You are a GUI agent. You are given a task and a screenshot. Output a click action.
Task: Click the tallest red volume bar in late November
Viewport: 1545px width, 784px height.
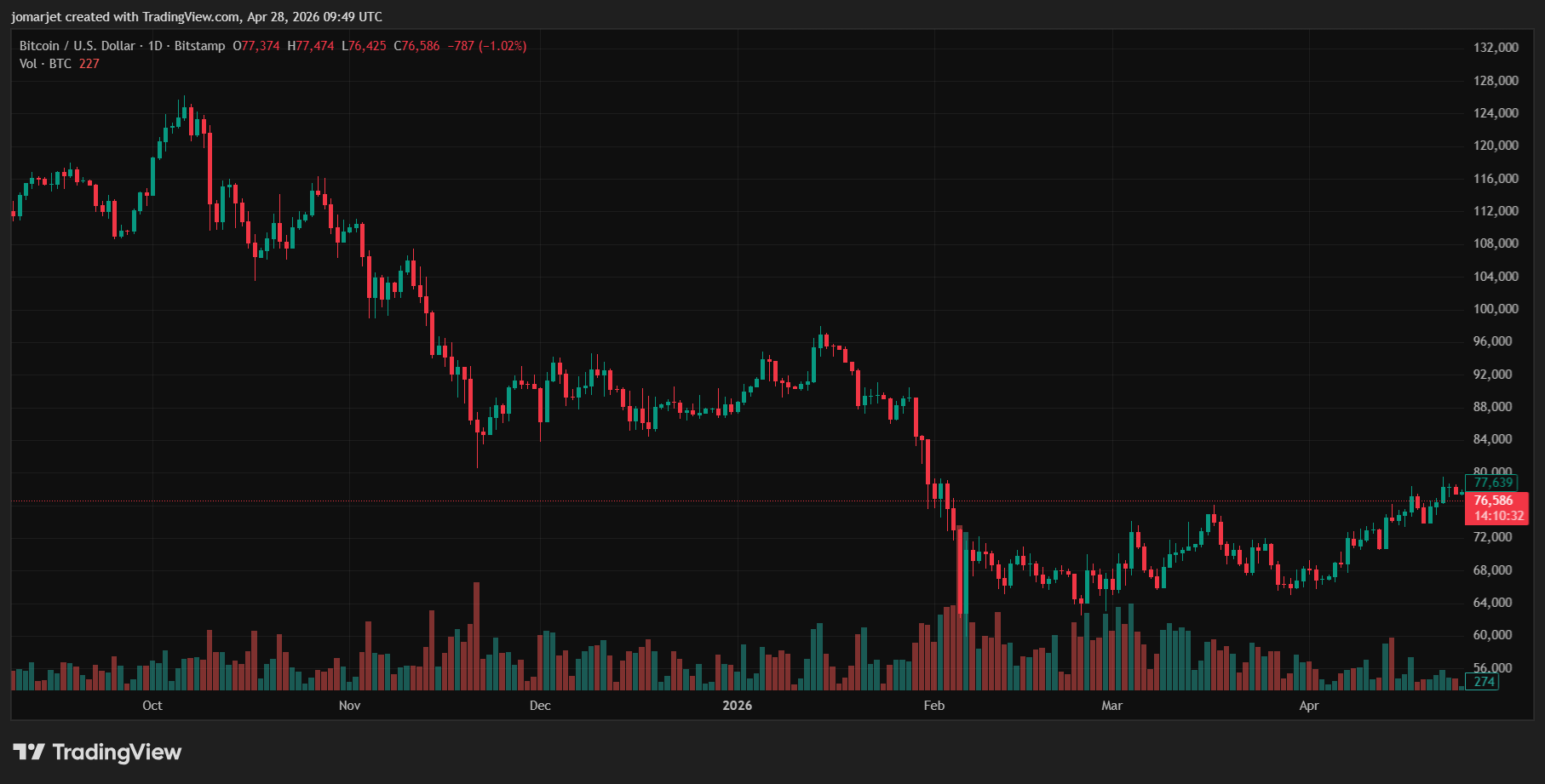coord(477,636)
